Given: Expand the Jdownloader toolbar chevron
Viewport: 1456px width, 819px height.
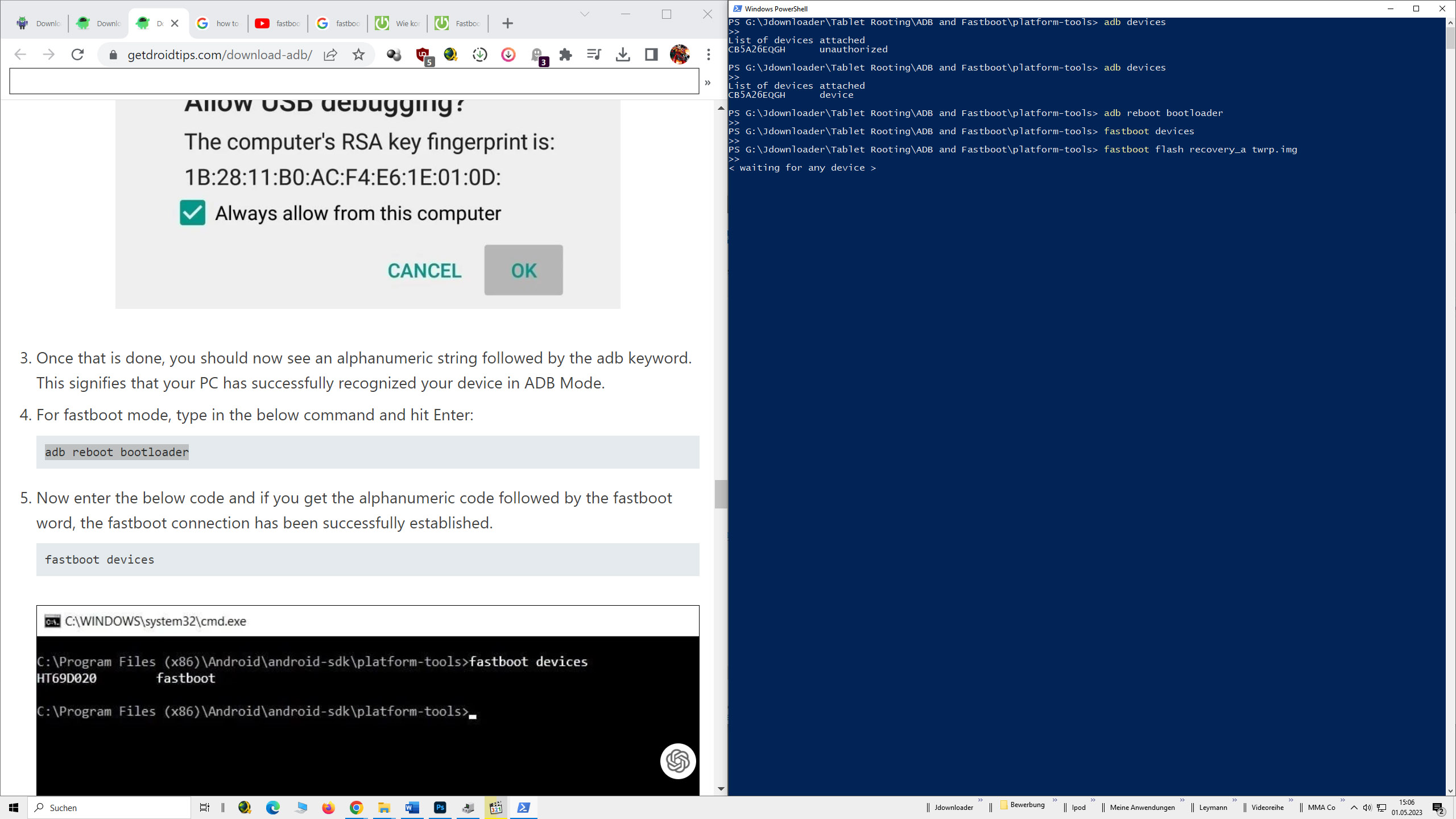Looking at the screenshot, I should (980, 800).
